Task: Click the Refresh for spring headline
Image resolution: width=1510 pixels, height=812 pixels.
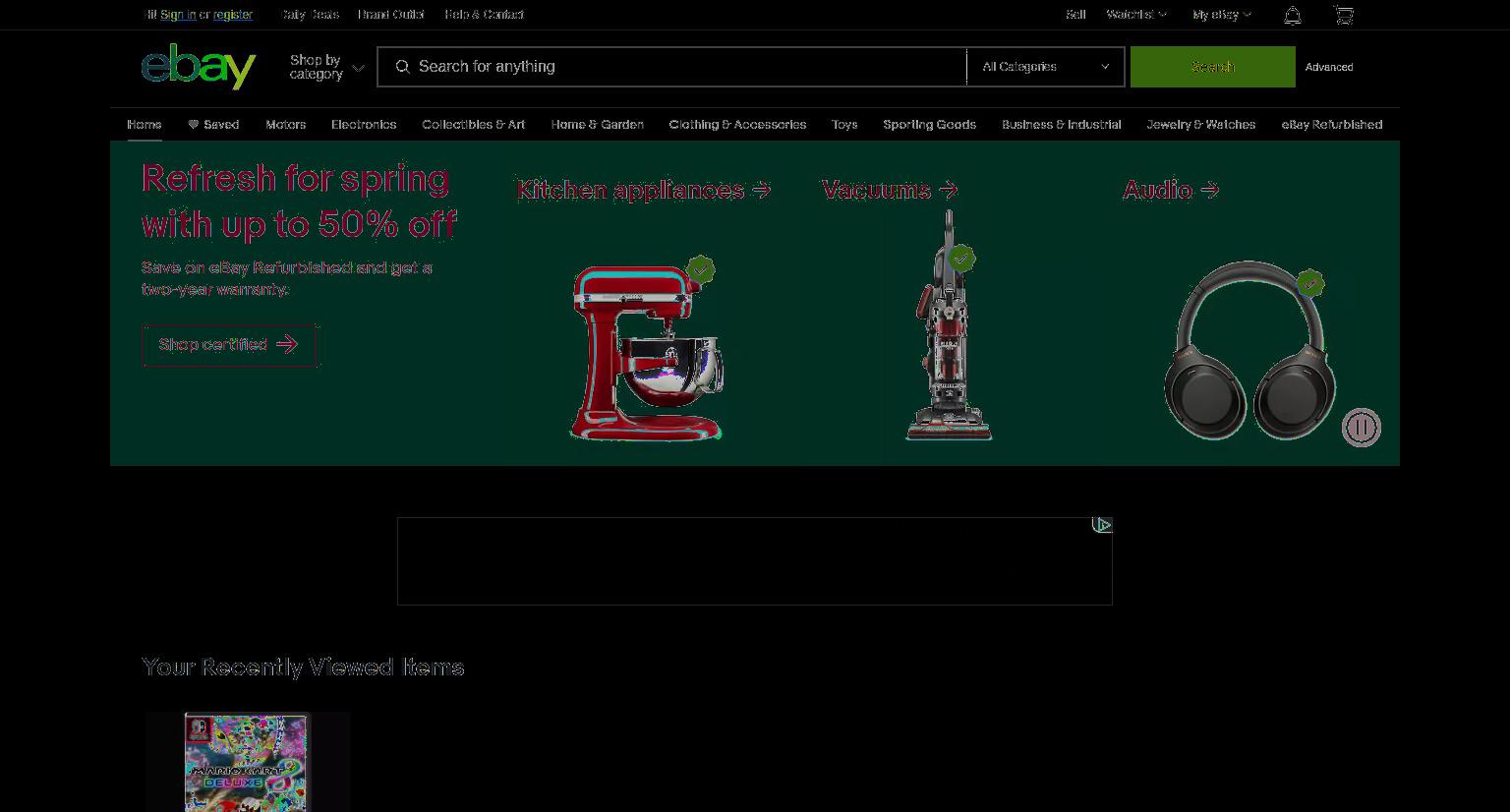Action: coord(299,202)
